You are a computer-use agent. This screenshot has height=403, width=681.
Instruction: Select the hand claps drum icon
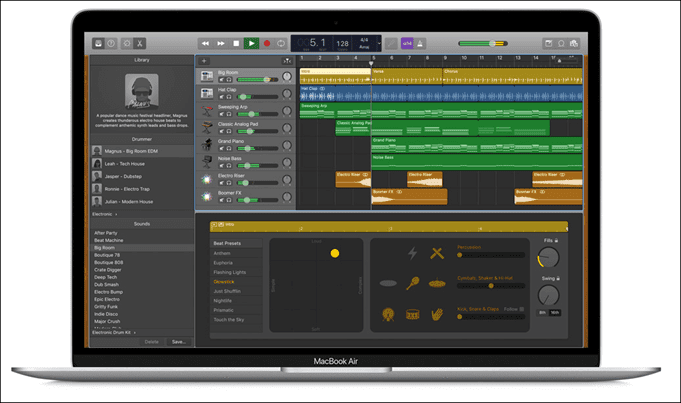tap(437, 313)
